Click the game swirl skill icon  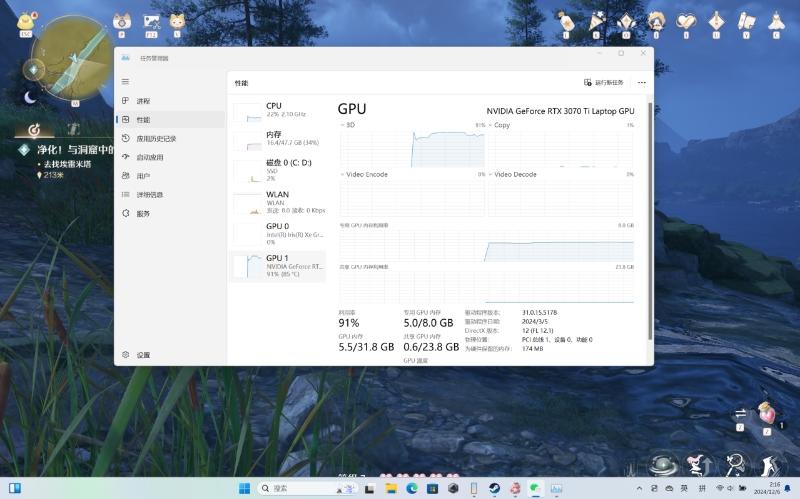pyautogui.click(x=663, y=464)
